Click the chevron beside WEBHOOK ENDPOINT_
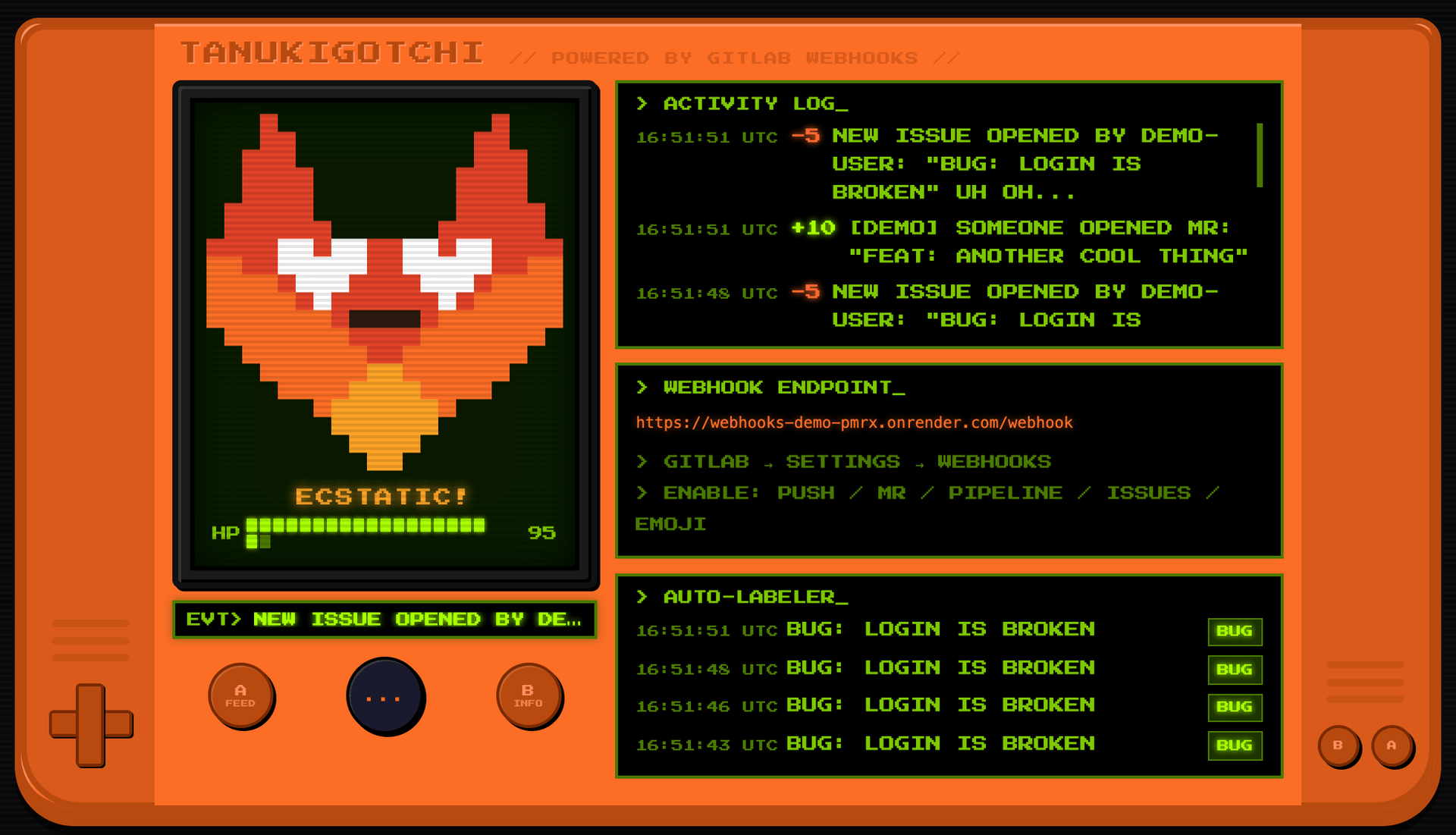The width and height of the screenshot is (1456, 835). [642, 388]
